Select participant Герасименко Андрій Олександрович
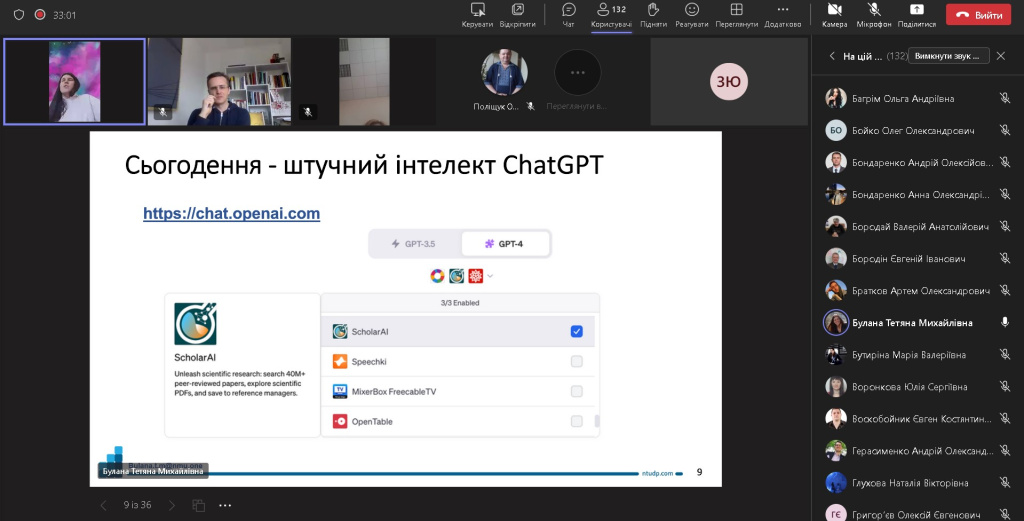This screenshot has width=1024, height=521. [x=918, y=450]
